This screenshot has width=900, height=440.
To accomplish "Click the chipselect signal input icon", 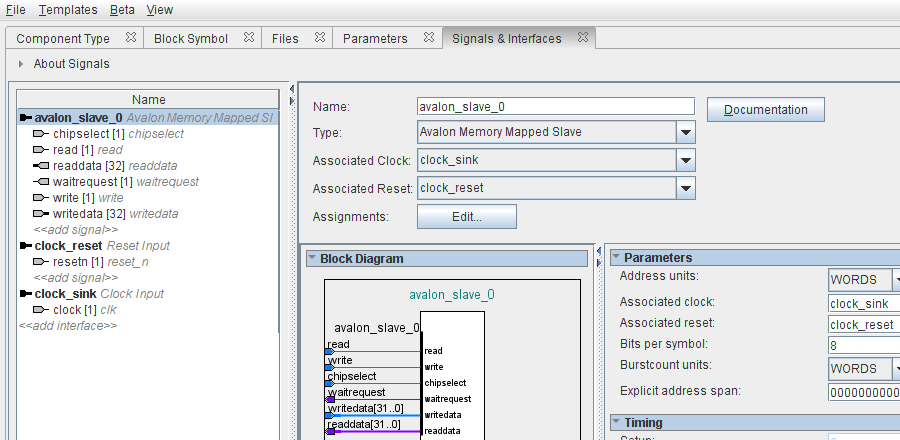I will click(41, 134).
